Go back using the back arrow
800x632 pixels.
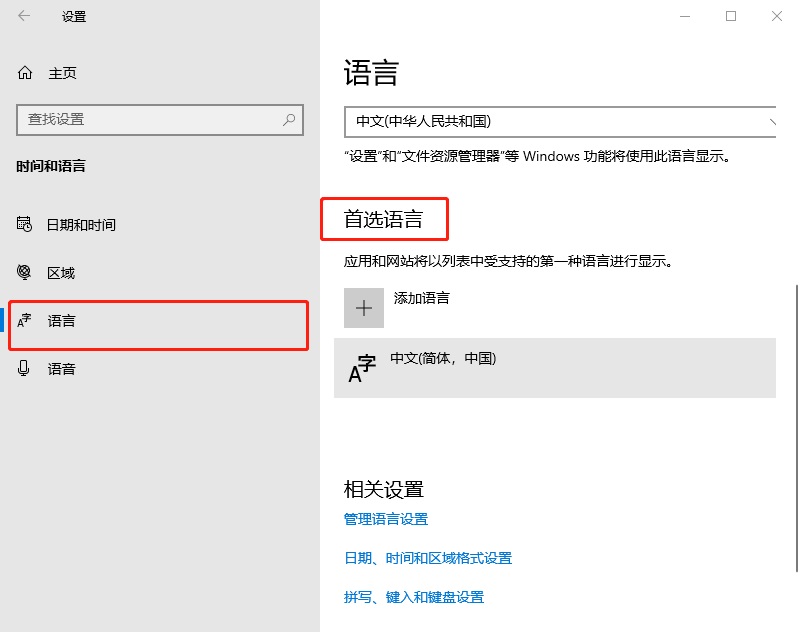pos(24,16)
